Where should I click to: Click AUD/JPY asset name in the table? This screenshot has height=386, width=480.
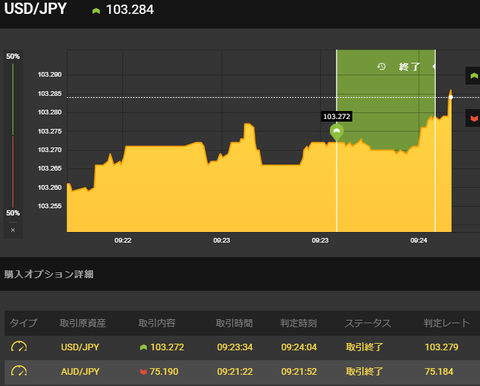80,371
